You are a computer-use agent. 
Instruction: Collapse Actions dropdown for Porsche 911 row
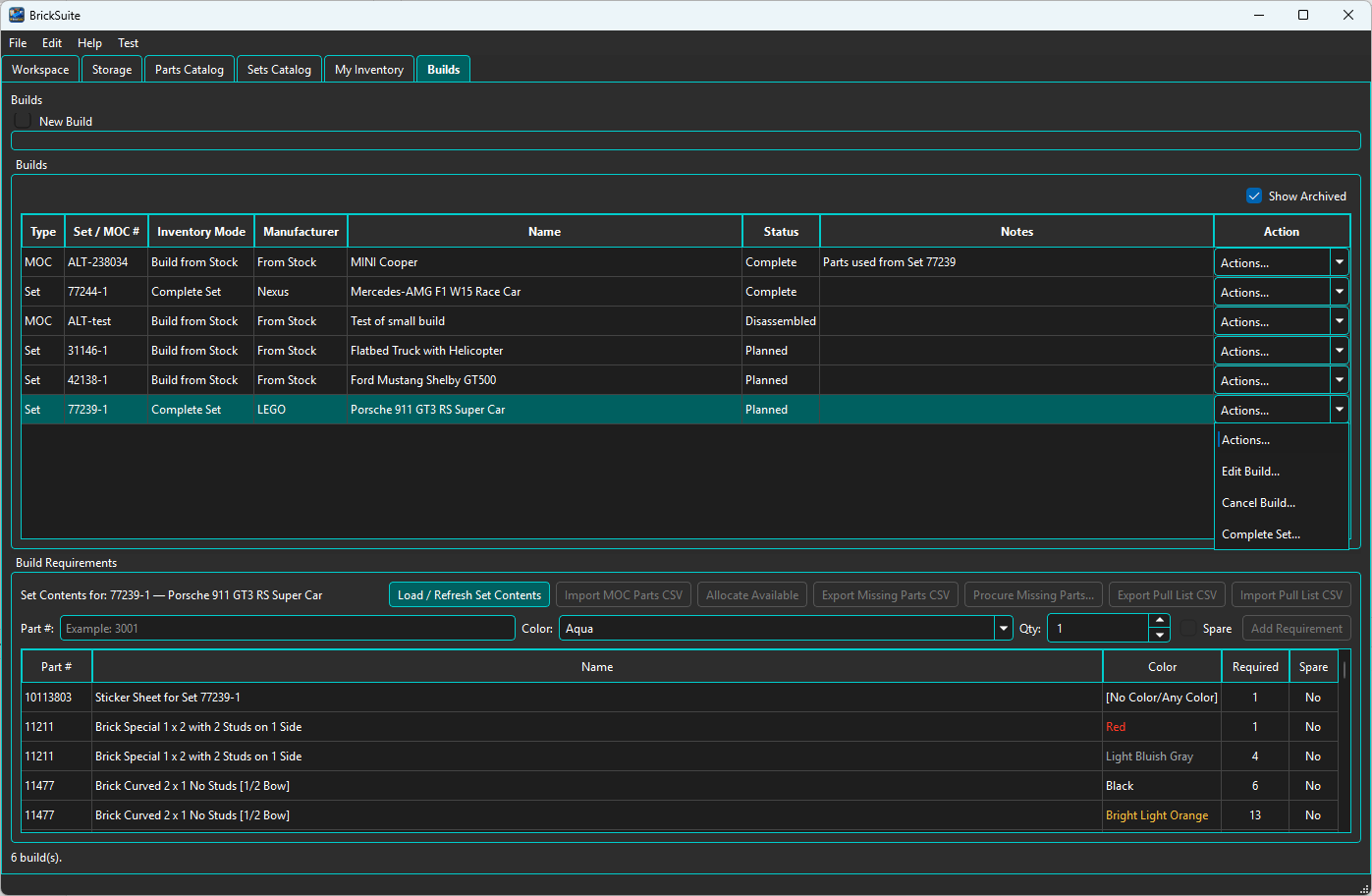click(1339, 410)
